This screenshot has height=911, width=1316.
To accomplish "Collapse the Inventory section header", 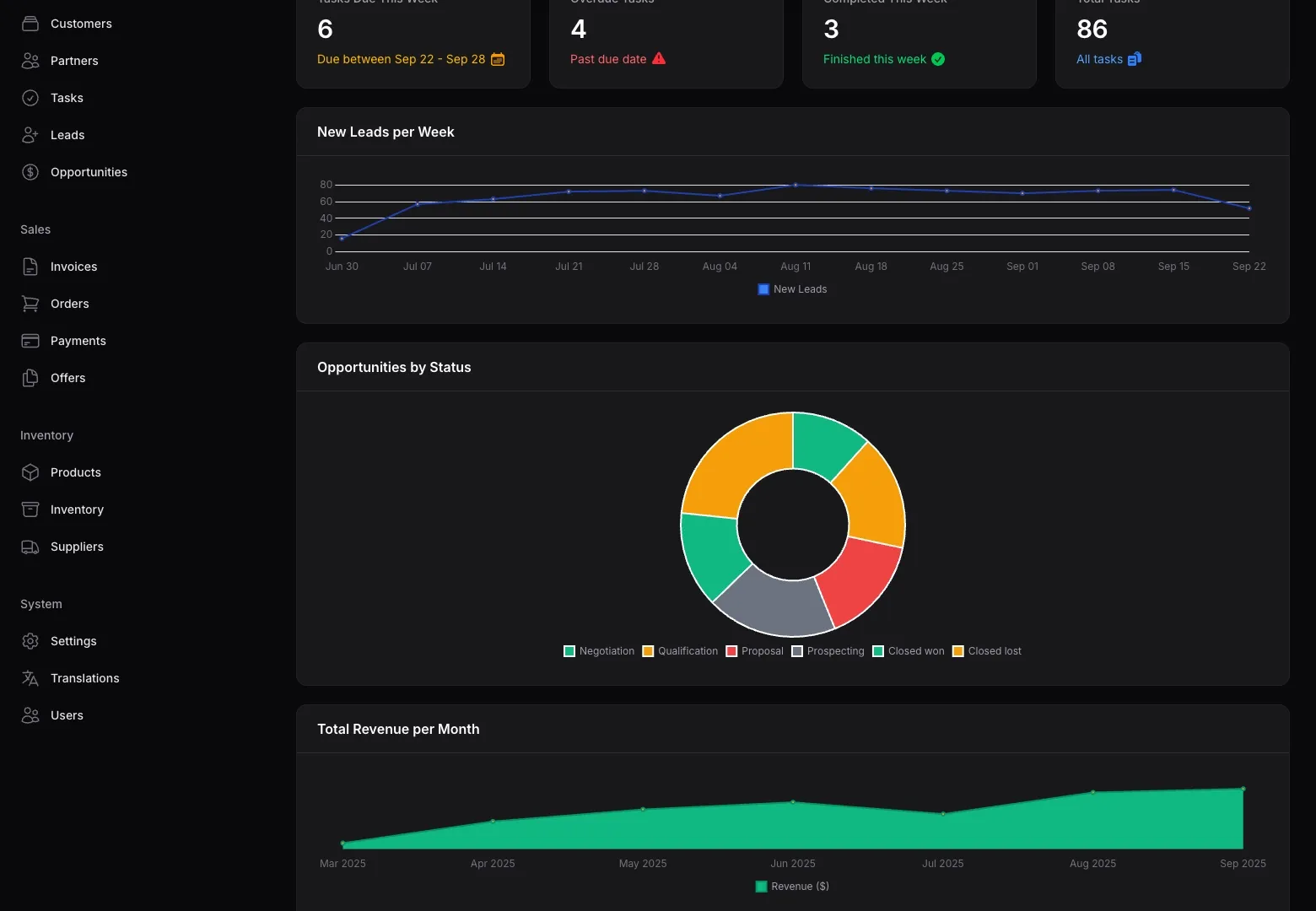I will pyautogui.click(x=46, y=435).
